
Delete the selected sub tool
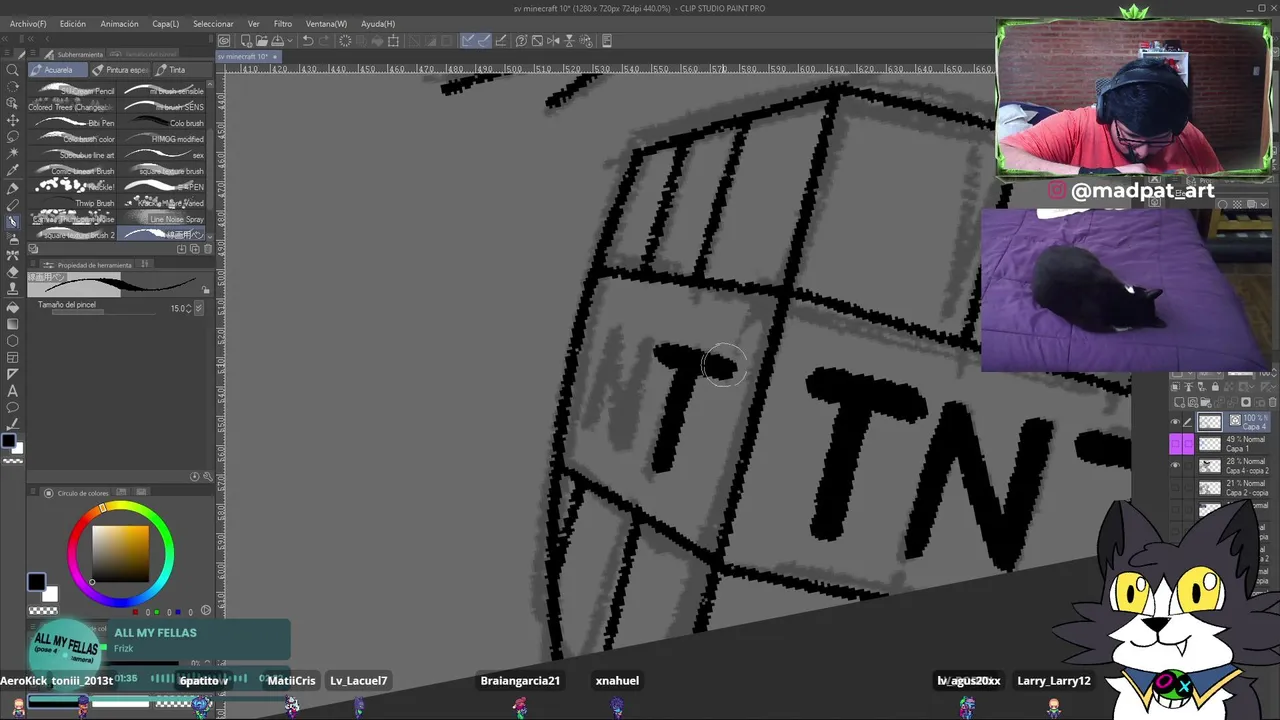[x=207, y=249]
